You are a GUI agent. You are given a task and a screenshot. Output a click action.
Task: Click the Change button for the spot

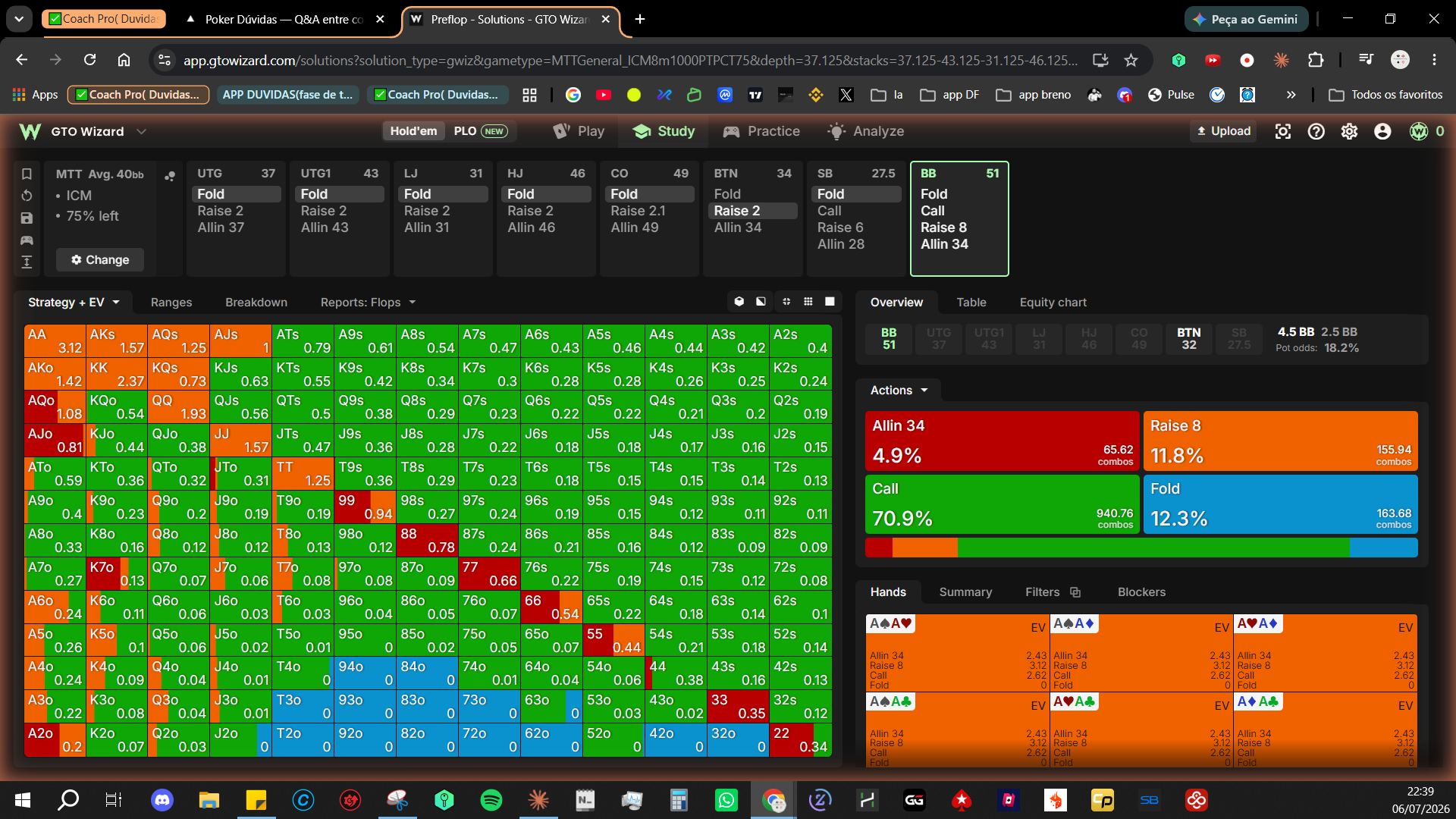(100, 260)
